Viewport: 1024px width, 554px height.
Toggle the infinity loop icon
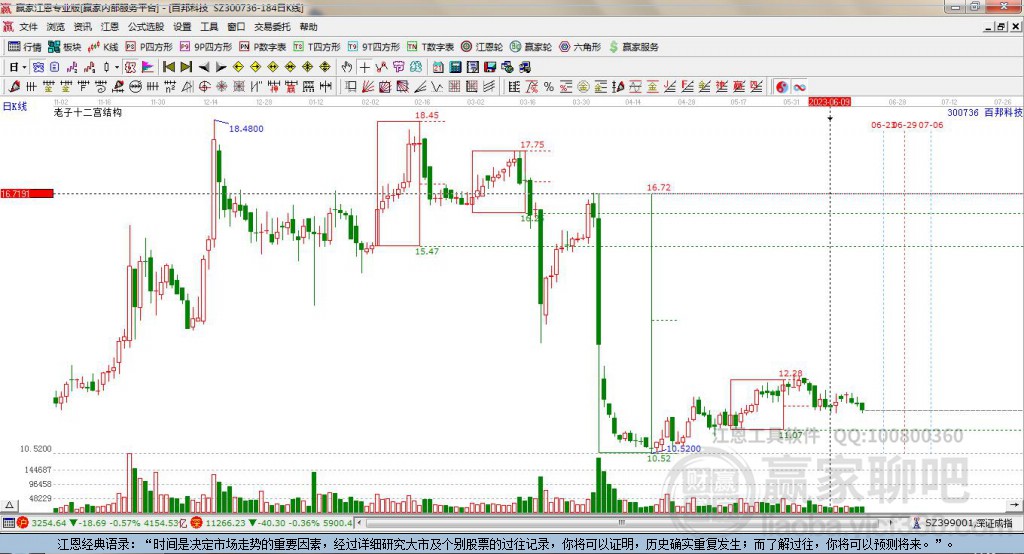pyautogui.click(x=799, y=87)
